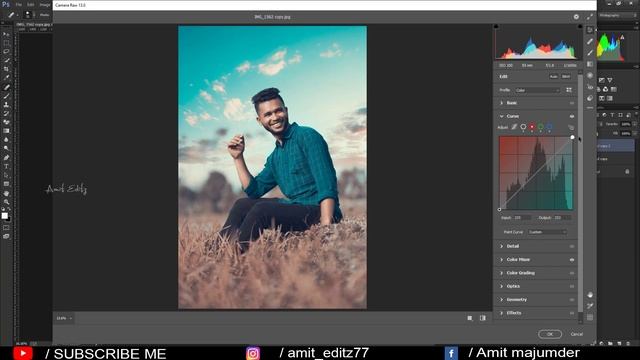The image size is (640, 360).
Task: Select parametric curve adjust mode
Action: (x=514, y=127)
